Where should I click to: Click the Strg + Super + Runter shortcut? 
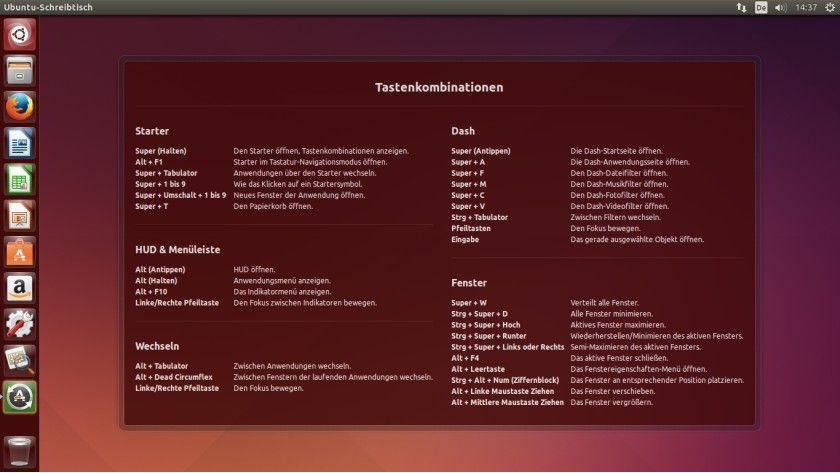(x=489, y=336)
